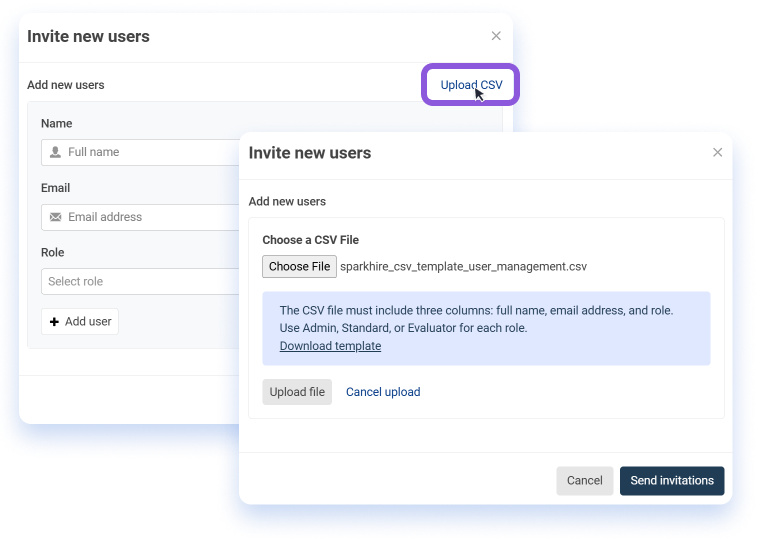Click the envelope icon in Email address field
Viewport: 757px width, 539px height.
[x=56, y=217]
